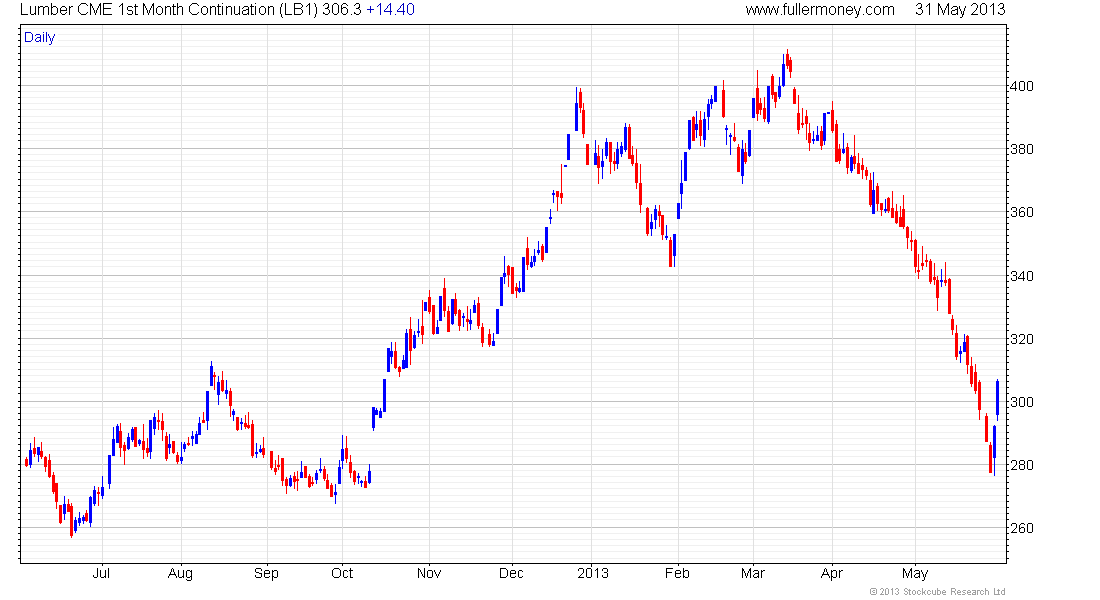Click the 300 price axis label
Screen dimensions: 1100x600
(1021, 402)
